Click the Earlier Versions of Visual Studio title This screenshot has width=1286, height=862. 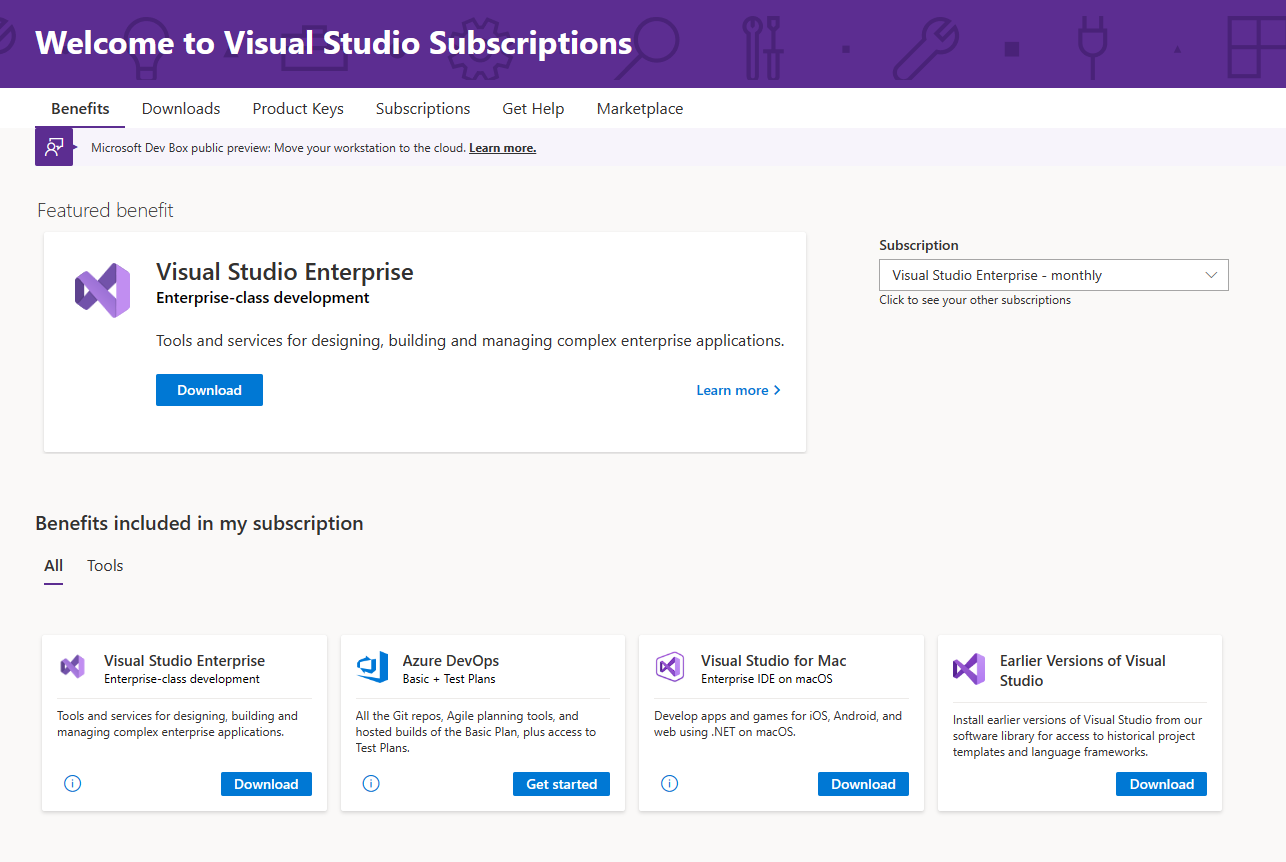click(x=1083, y=671)
